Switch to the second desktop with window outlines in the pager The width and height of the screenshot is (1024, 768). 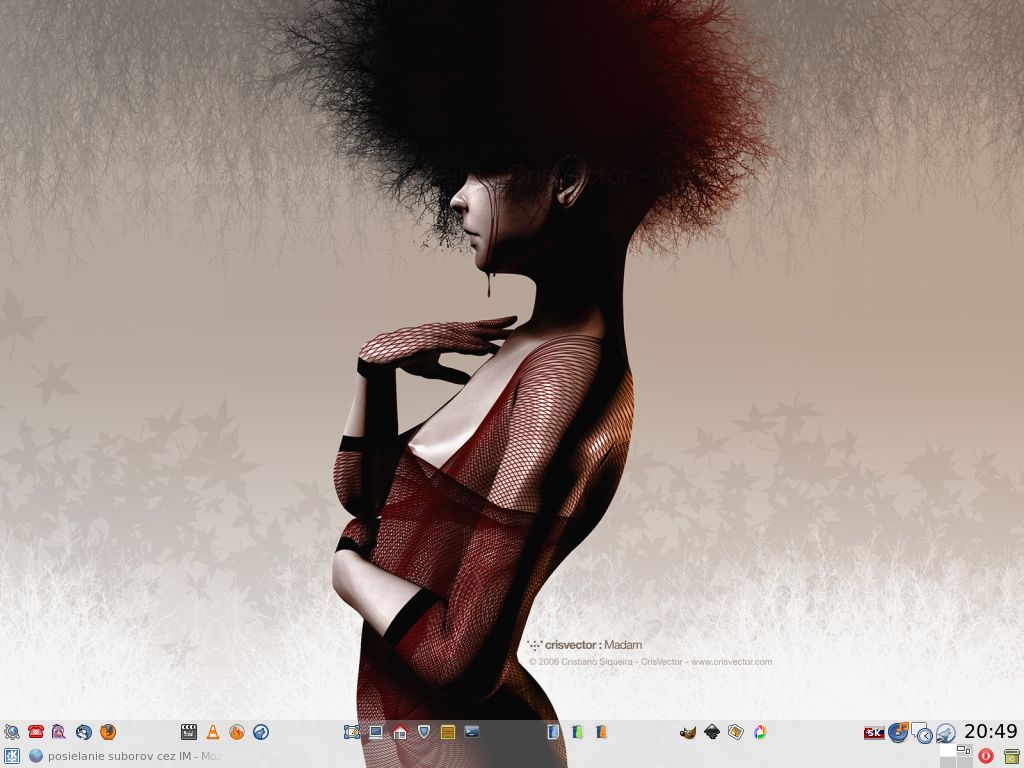click(964, 750)
